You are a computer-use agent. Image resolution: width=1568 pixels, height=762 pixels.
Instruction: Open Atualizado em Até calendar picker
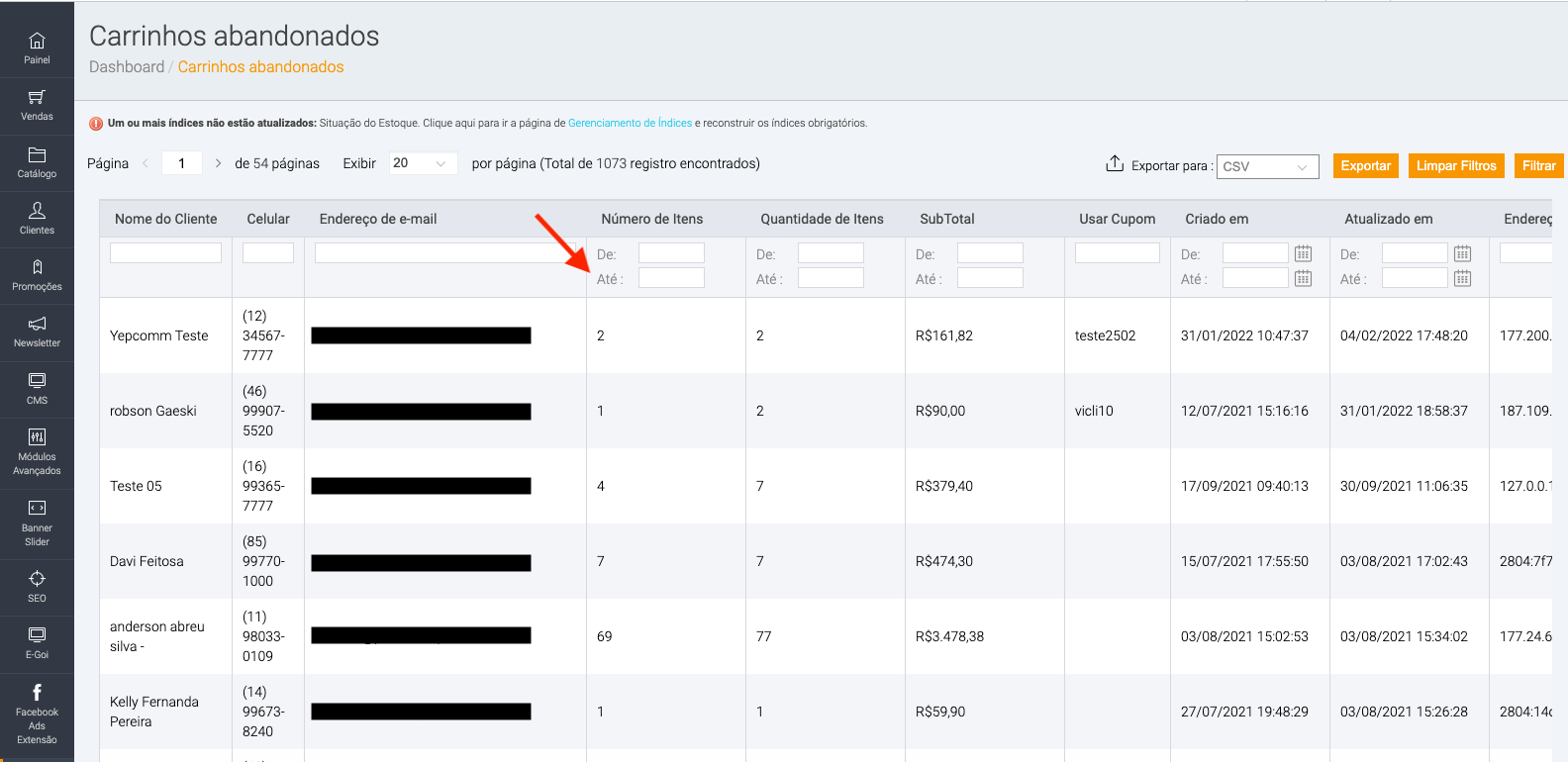pos(1462,278)
